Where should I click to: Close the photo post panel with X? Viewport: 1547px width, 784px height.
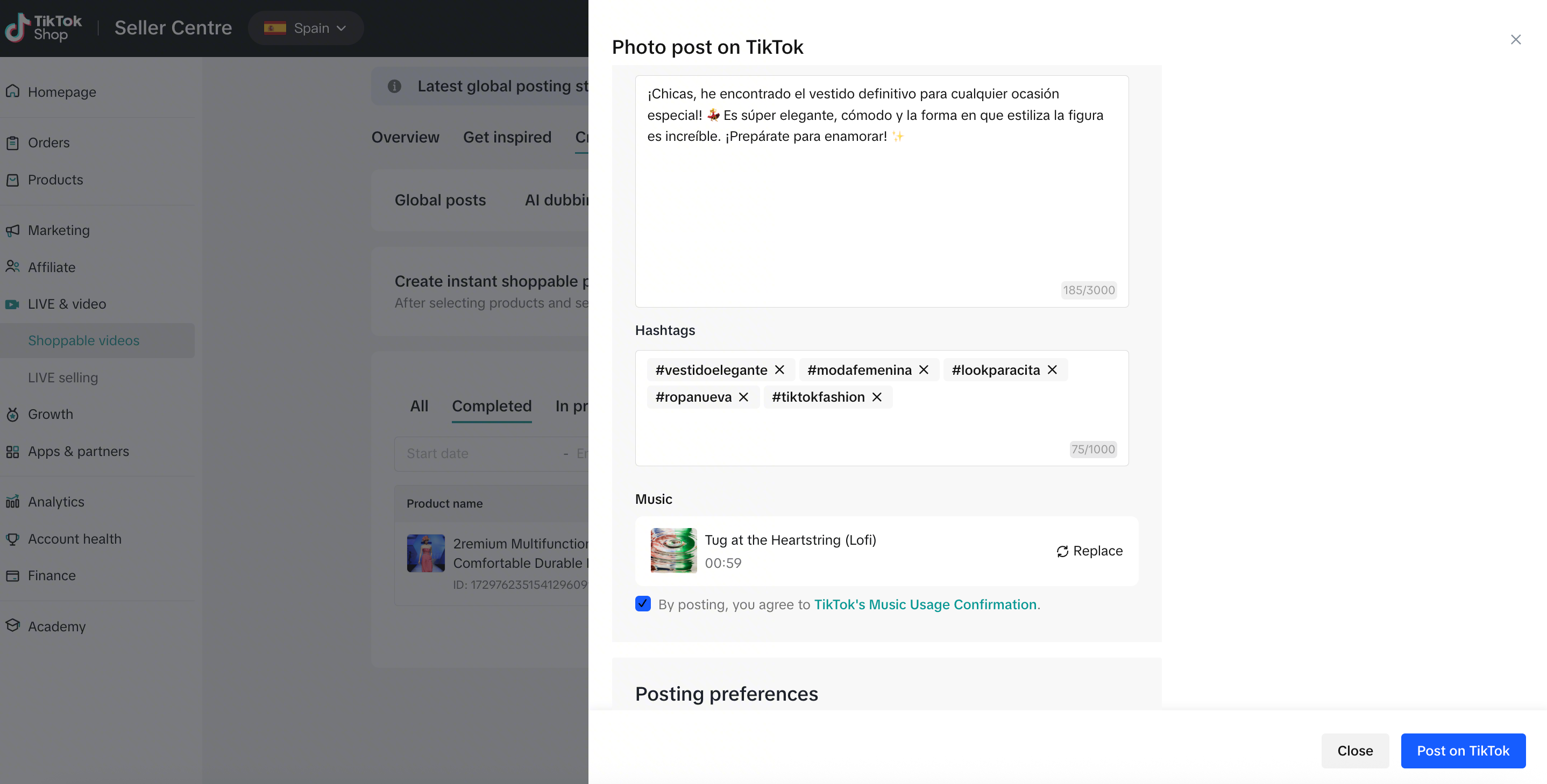click(x=1516, y=40)
